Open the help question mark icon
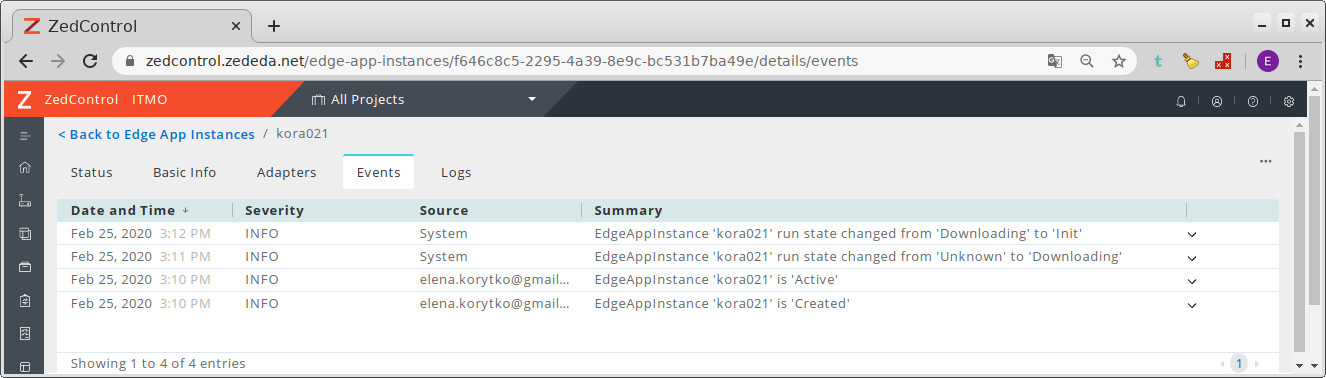This screenshot has width=1326, height=378. [x=1253, y=101]
